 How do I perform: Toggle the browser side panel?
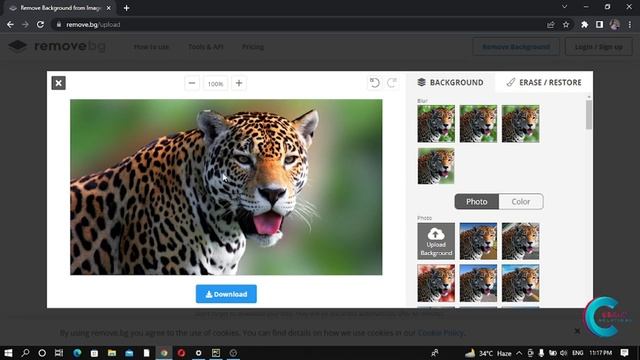tap(599, 24)
